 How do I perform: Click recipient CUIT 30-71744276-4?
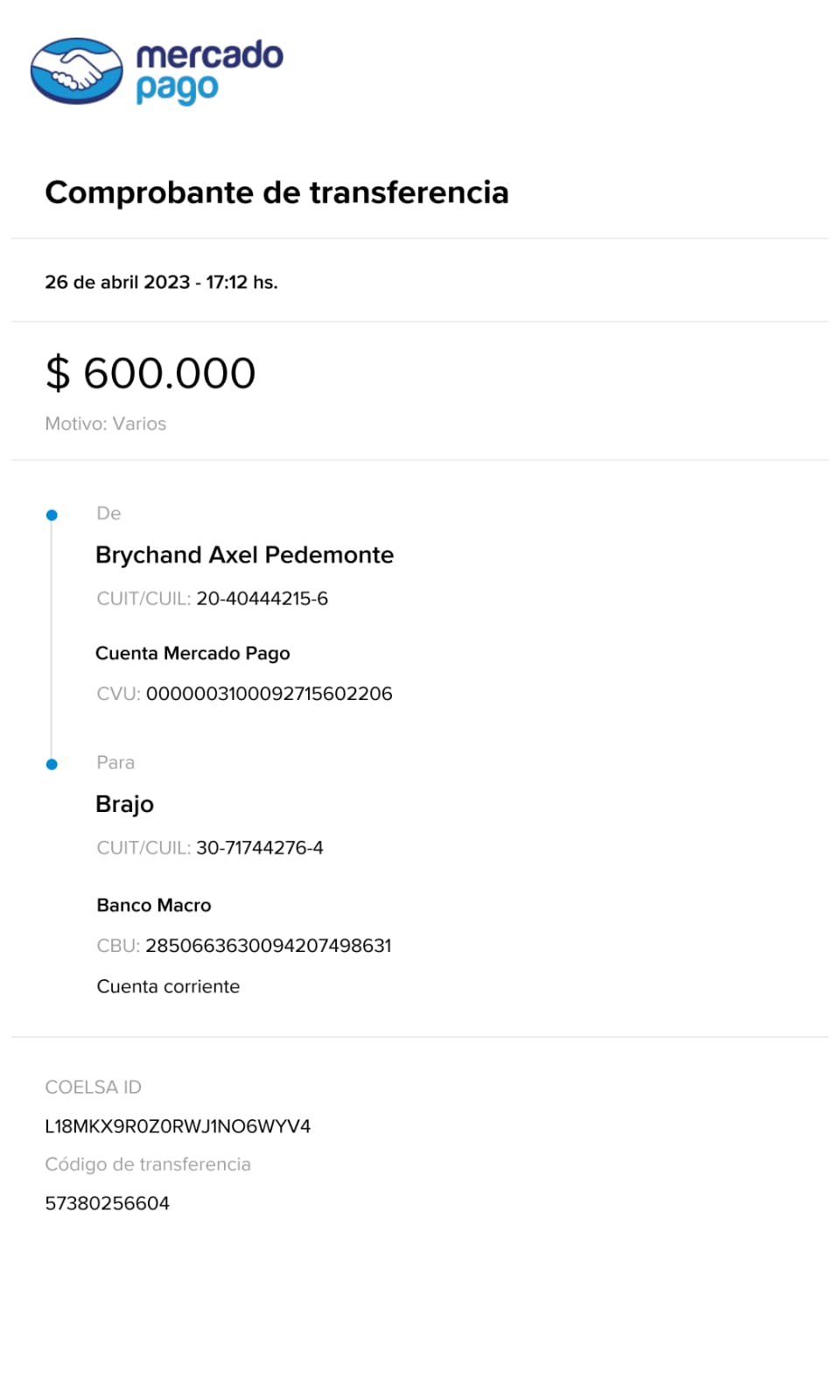pyautogui.click(x=259, y=848)
